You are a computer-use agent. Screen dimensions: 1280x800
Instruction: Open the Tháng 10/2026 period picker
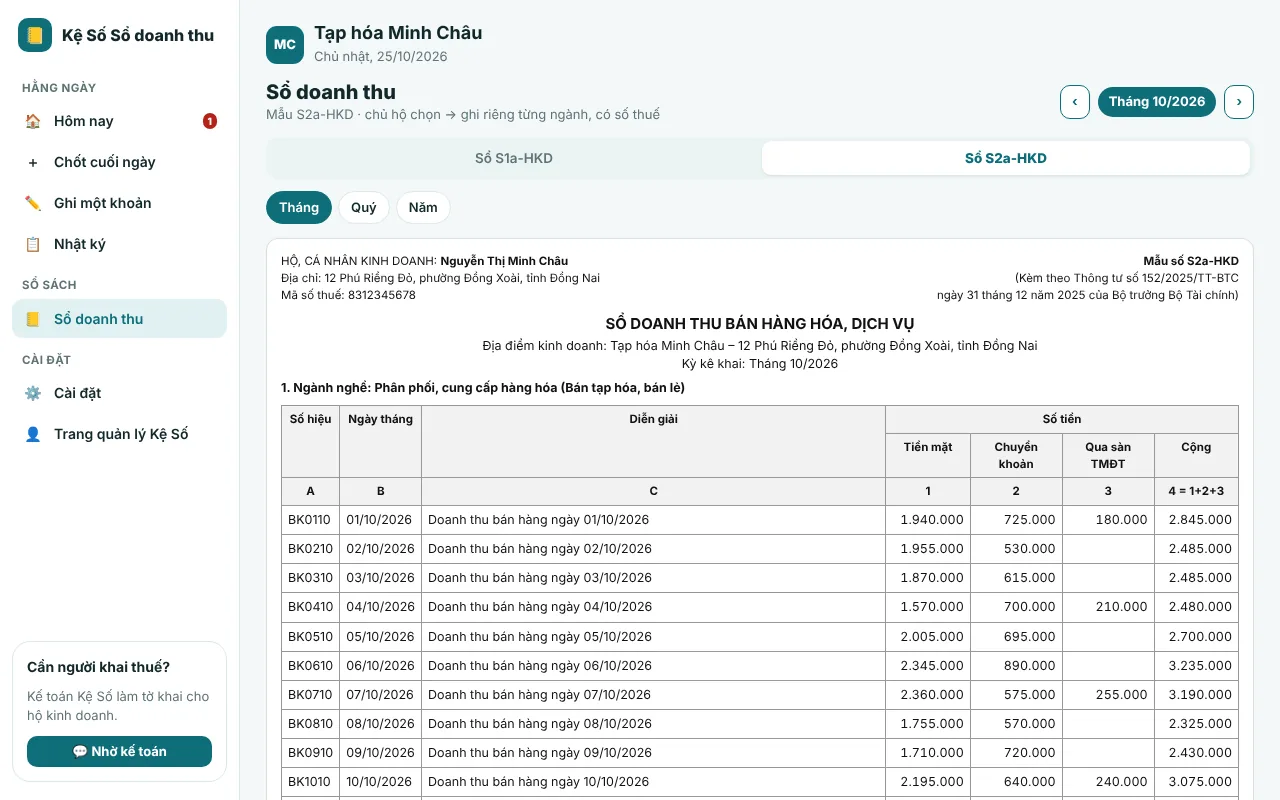coord(1157,102)
